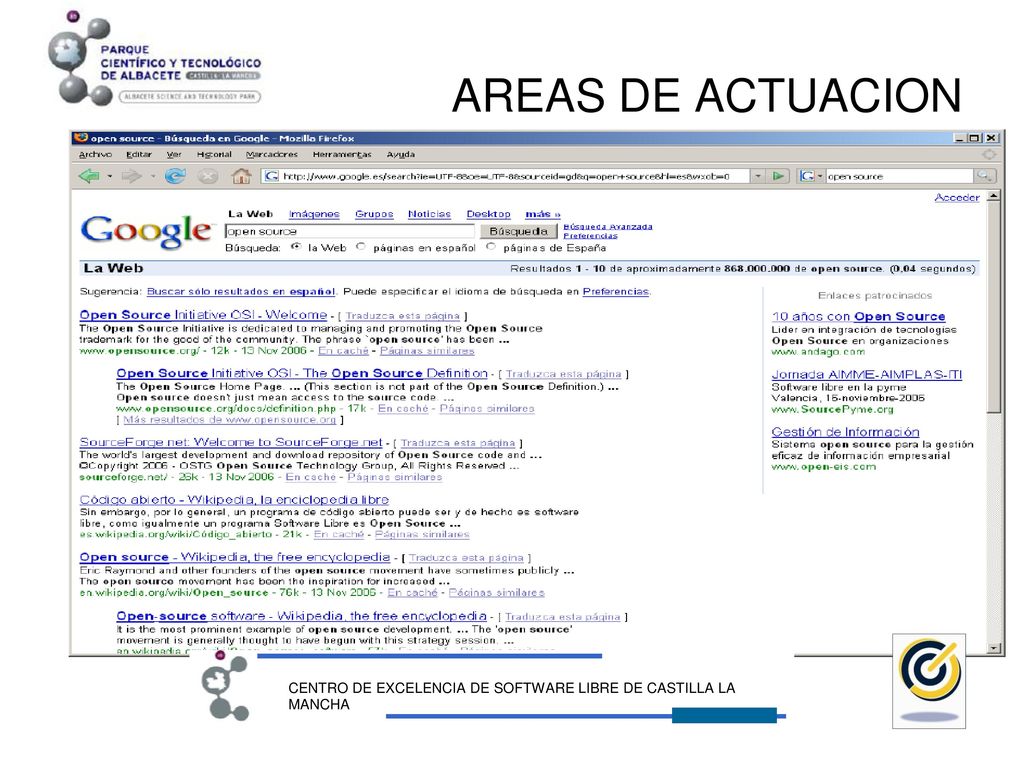Click the Google logo
This screenshot has width=1024, height=768.
coord(146,231)
